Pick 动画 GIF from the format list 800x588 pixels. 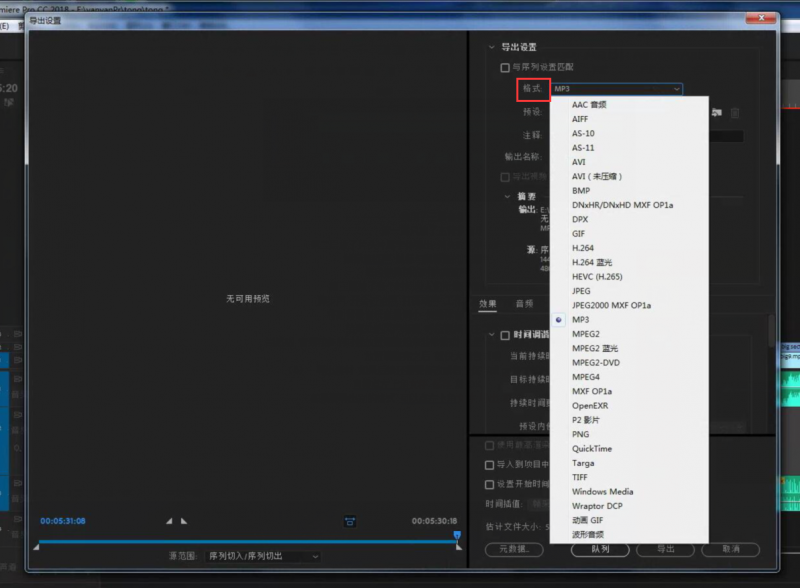click(590, 520)
